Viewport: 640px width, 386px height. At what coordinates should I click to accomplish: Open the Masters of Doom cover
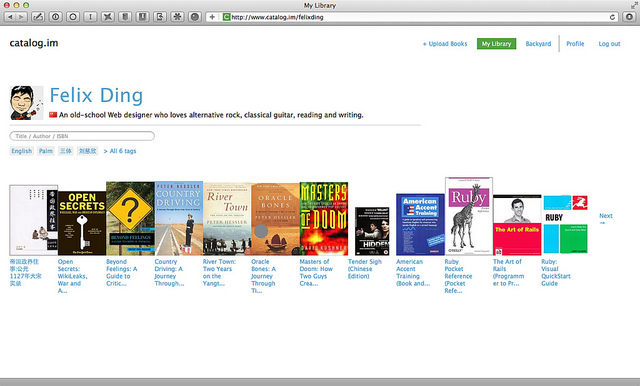click(x=324, y=219)
